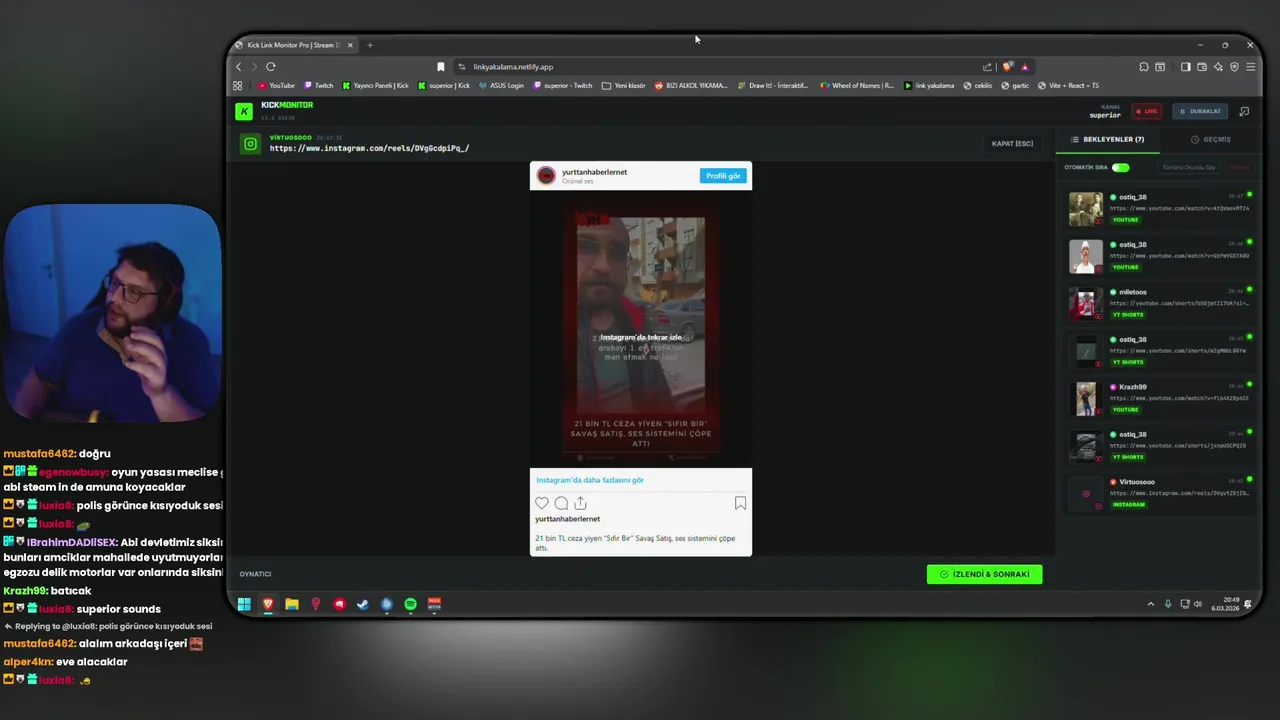Image resolution: width=1280 pixels, height=720 pixels.
Task: Click the instagram.com reels URL text
Action: coord(369,148)
